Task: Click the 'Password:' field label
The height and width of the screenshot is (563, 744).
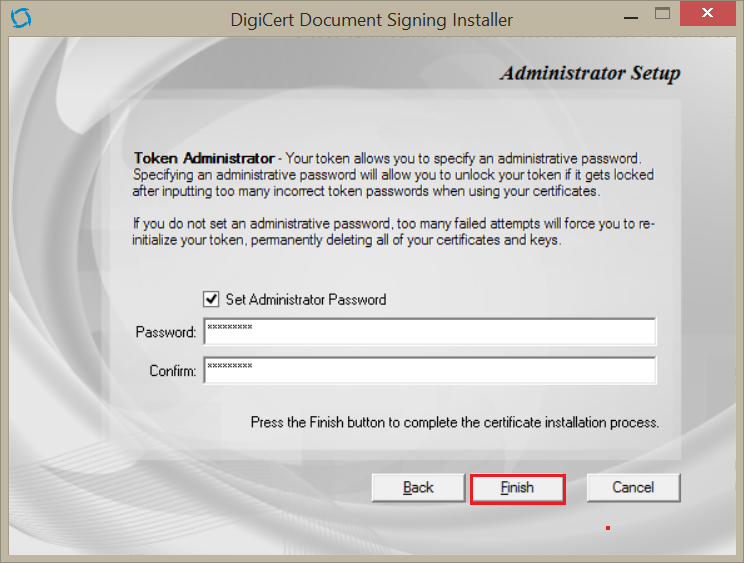Action: point(166,332)
